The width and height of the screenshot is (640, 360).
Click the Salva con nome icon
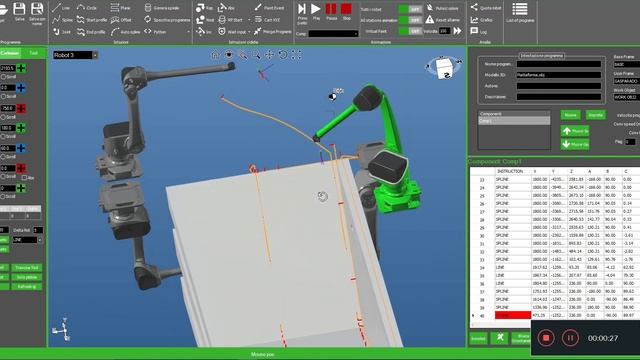click(x=37, y=9)
